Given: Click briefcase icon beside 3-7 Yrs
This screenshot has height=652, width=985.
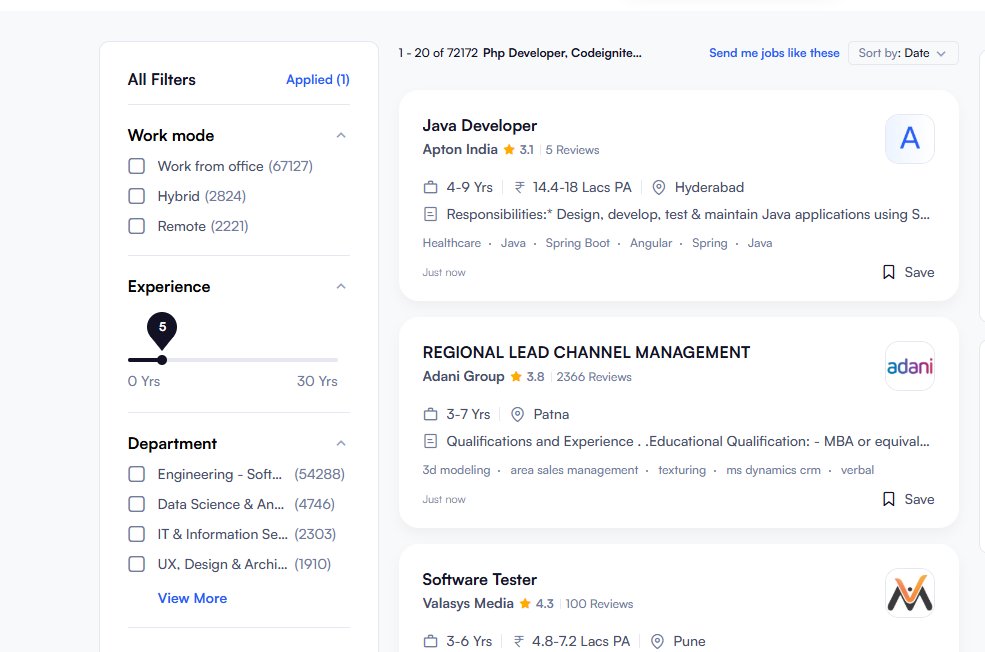Looking at the screenshot, I should [430, 415].
